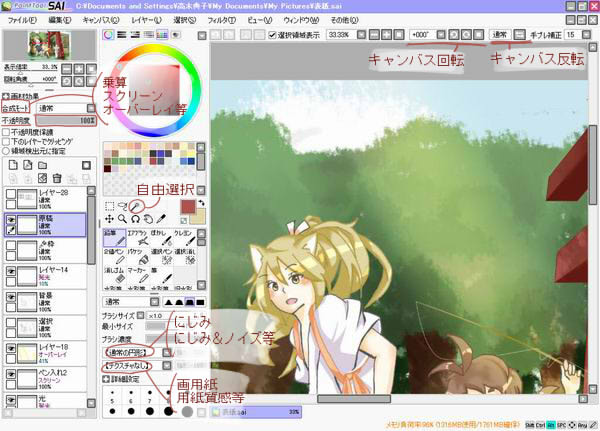Select the move tool
Image resolution: width=600 pixels, height=431 pixels.
[109, 219]
